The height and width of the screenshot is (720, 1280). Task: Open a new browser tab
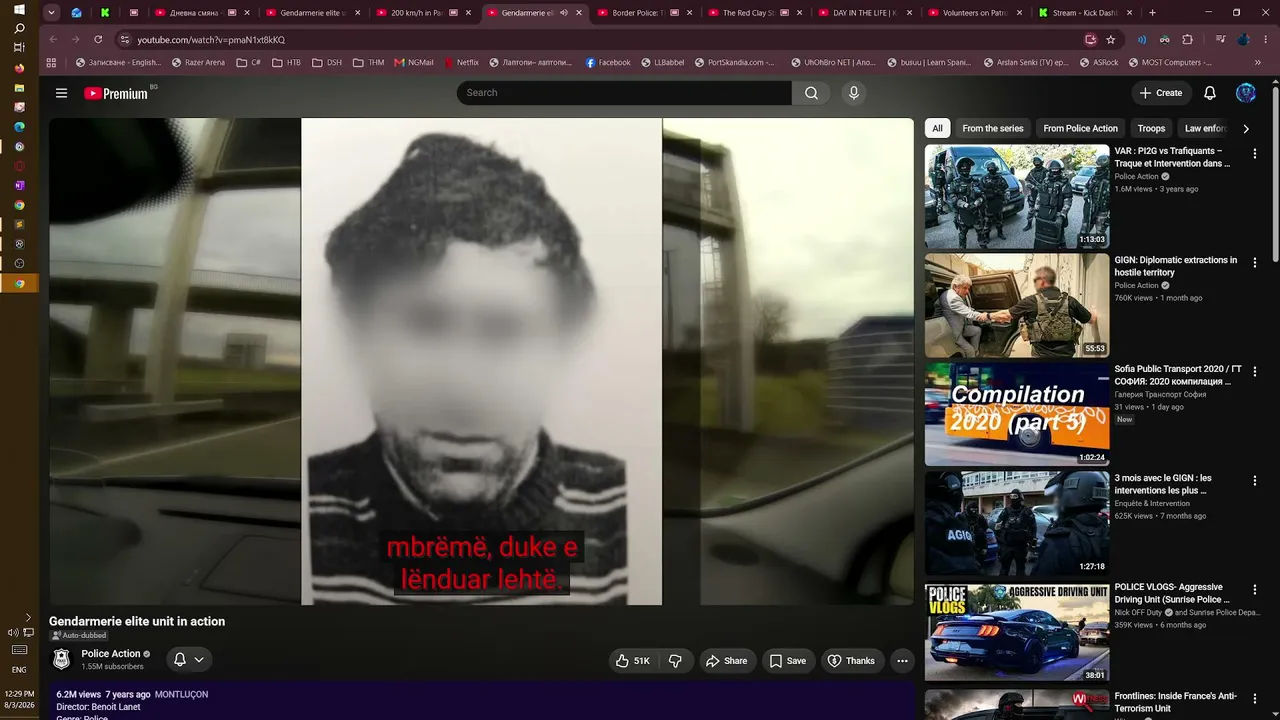[x=1152, y=13]
